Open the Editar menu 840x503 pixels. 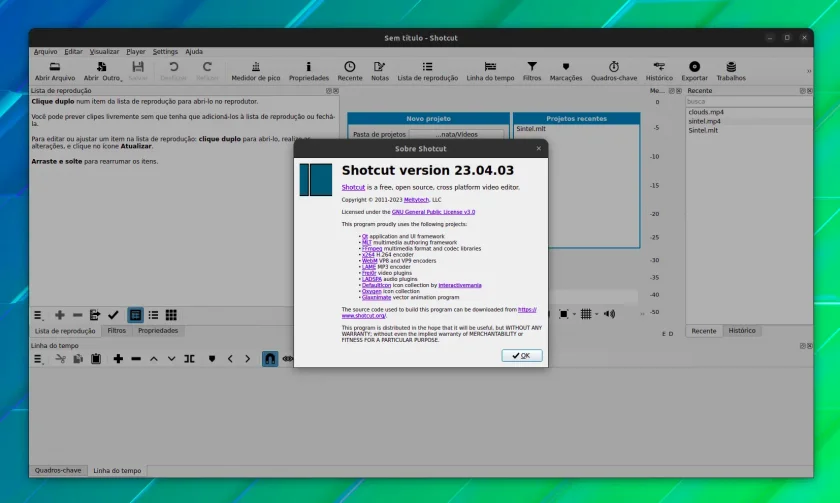coord(73,51)
